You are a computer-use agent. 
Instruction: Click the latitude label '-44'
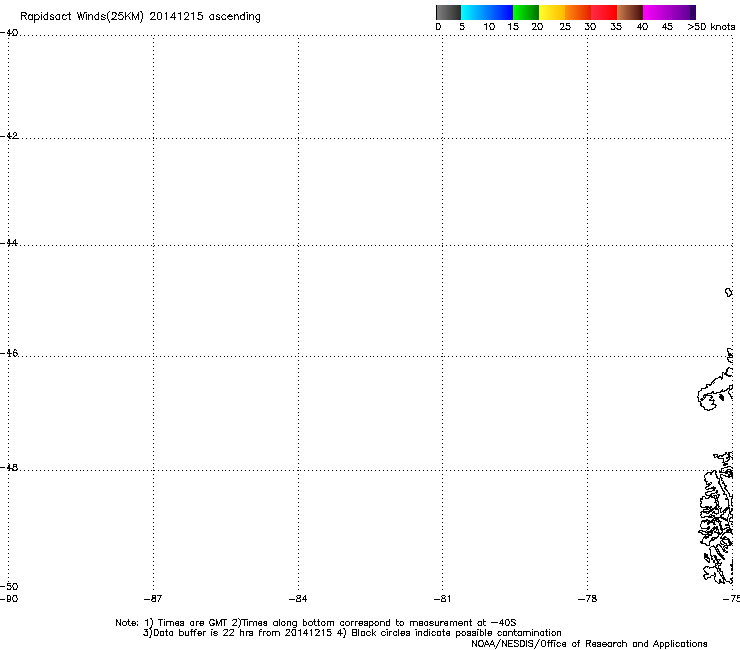[9, 243]
